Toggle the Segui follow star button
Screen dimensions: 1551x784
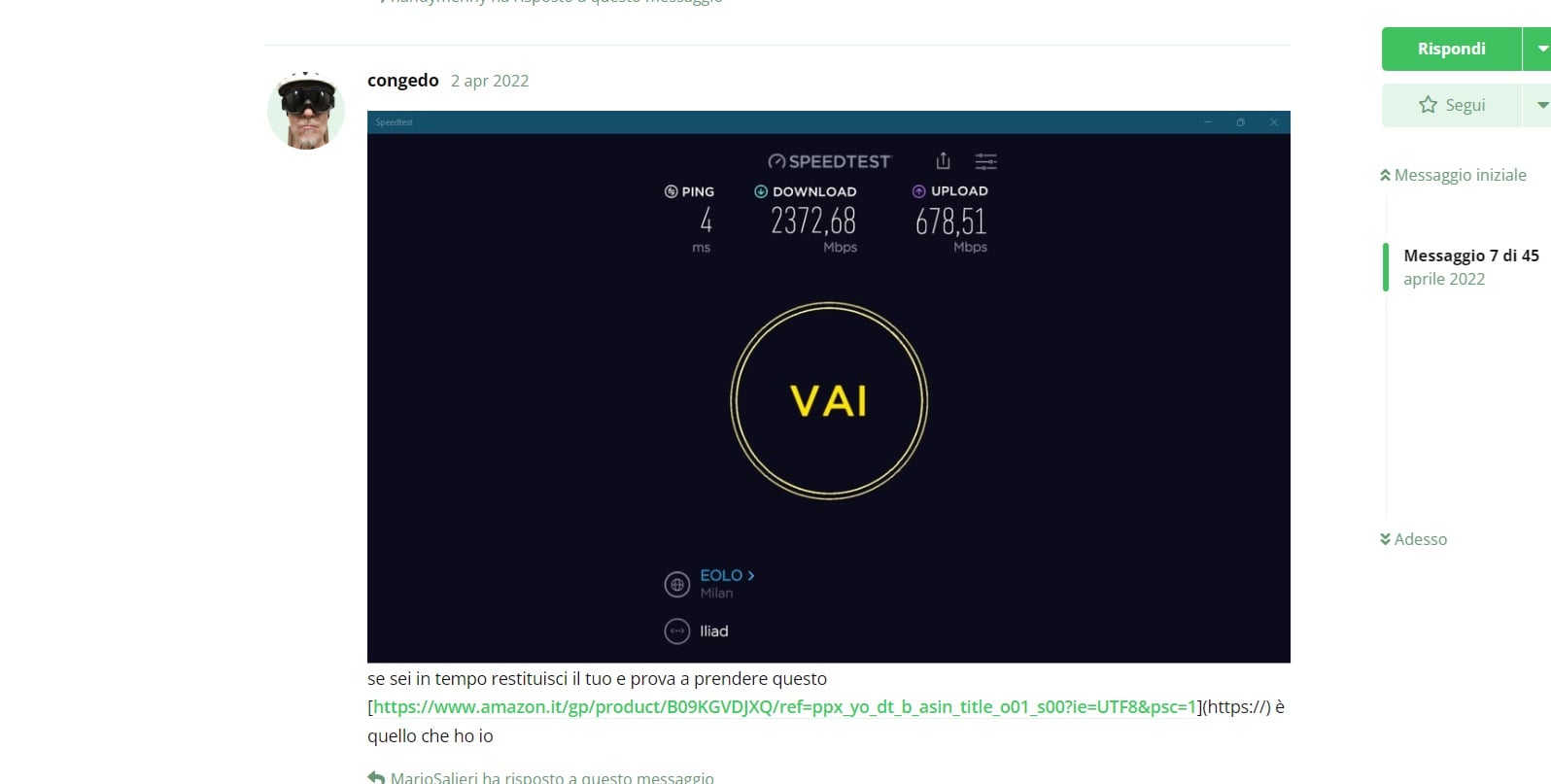1452,105
